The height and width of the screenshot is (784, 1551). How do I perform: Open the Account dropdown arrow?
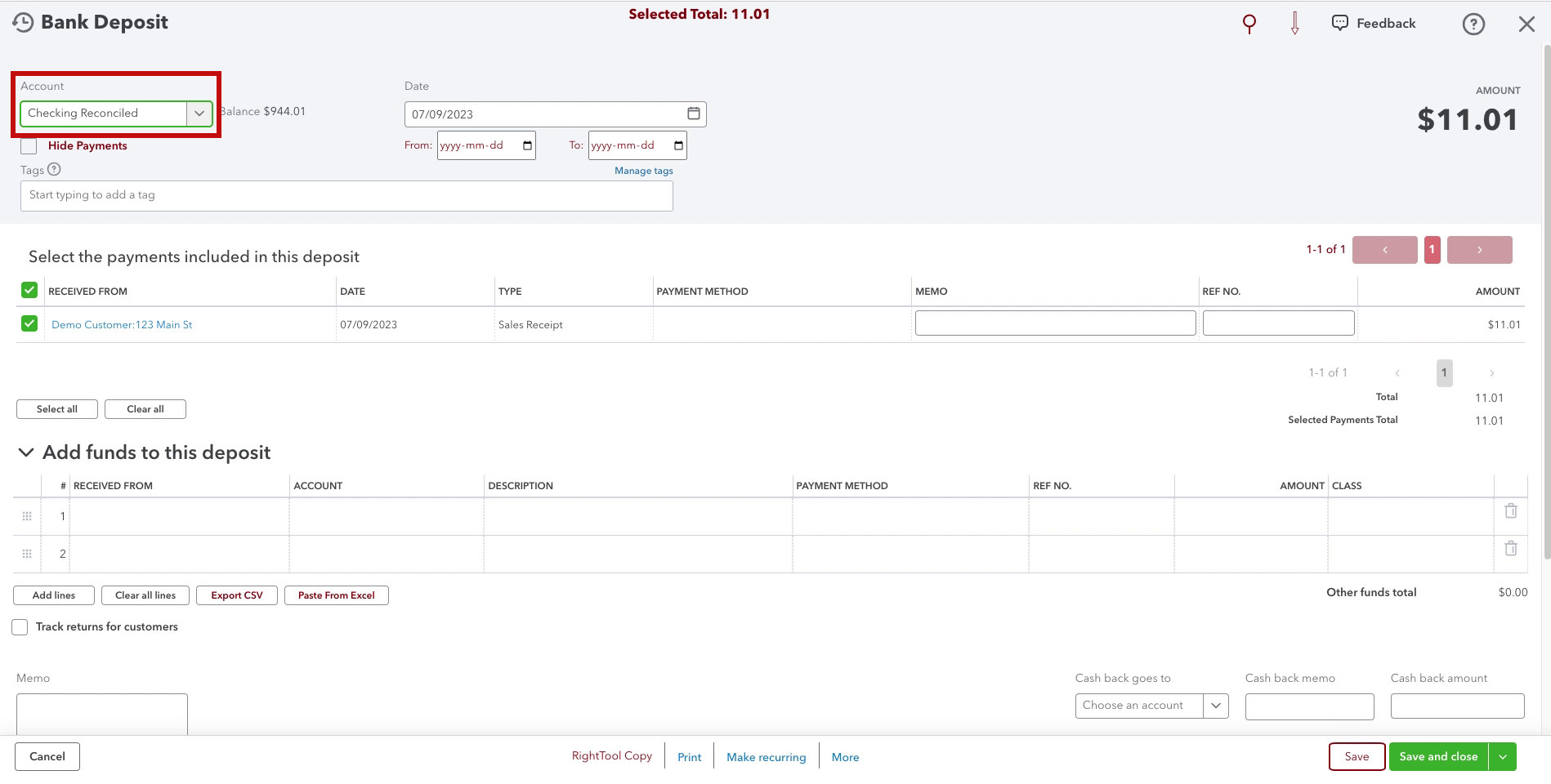(x=199, y=114)
